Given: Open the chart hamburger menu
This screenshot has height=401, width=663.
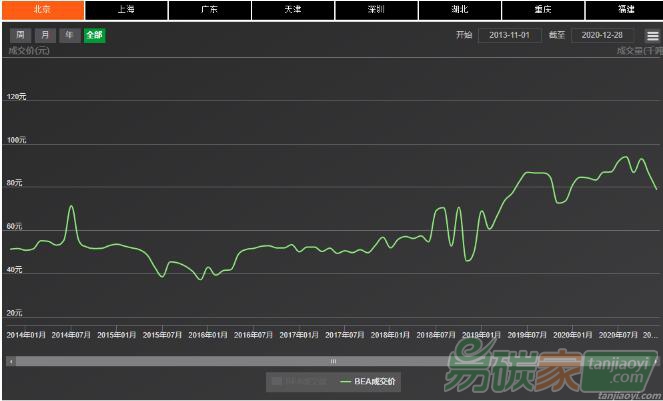Looking at the screenshot, I should (x=652, y=36).
